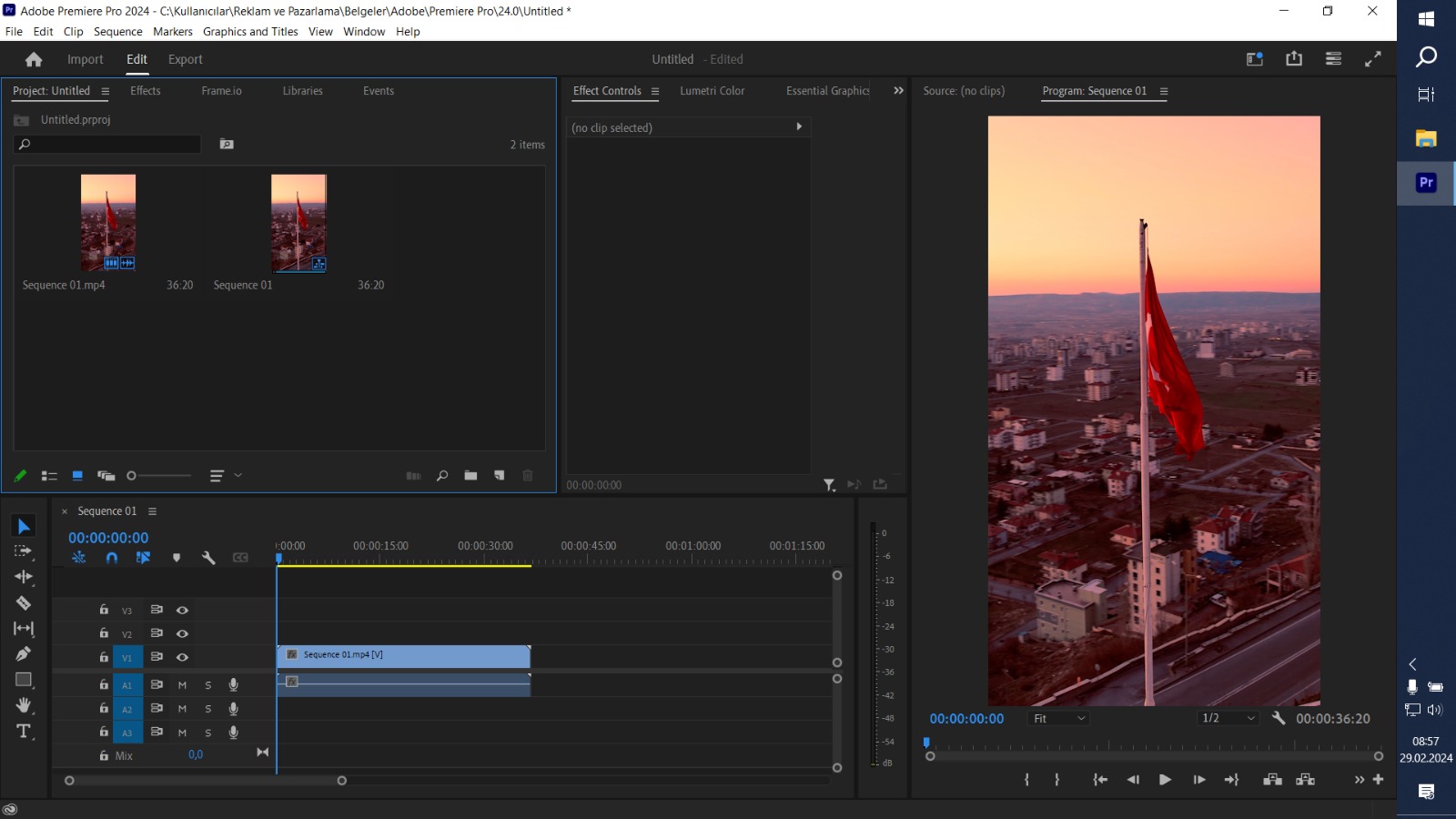Open playback resolution 1/2 dropdown
The image size is (1456, 819).
click(x=1228, y=719)
